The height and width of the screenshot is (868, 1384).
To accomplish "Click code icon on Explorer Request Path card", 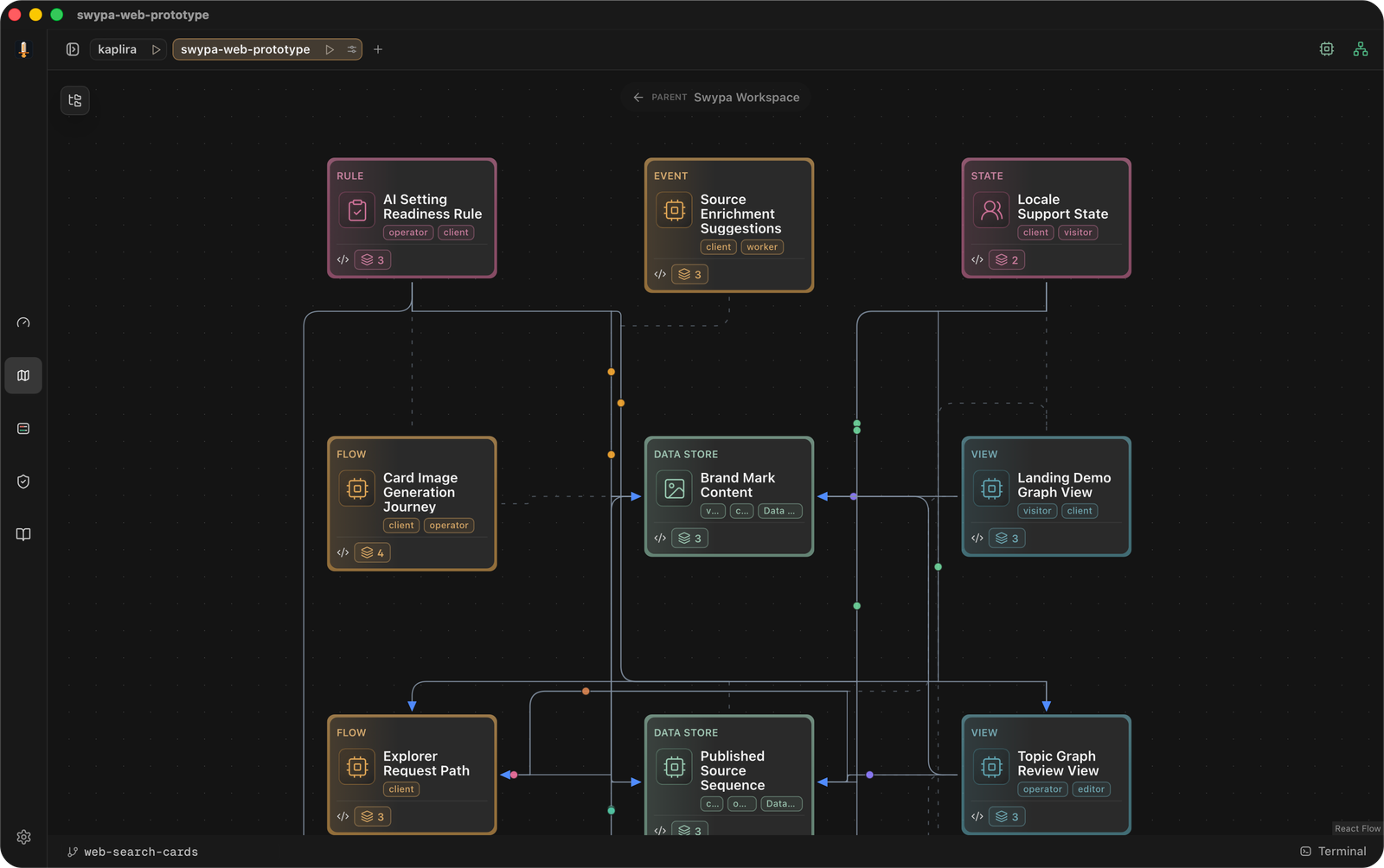I will coord(343,816).
